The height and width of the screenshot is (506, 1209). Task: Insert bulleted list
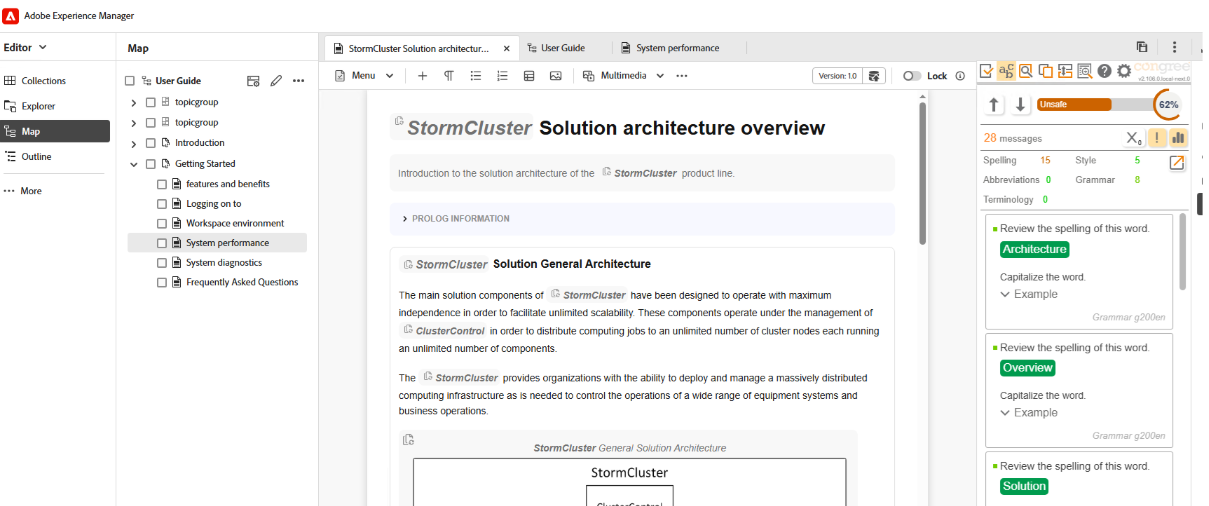pyautogui.click(x=476, y=76)
